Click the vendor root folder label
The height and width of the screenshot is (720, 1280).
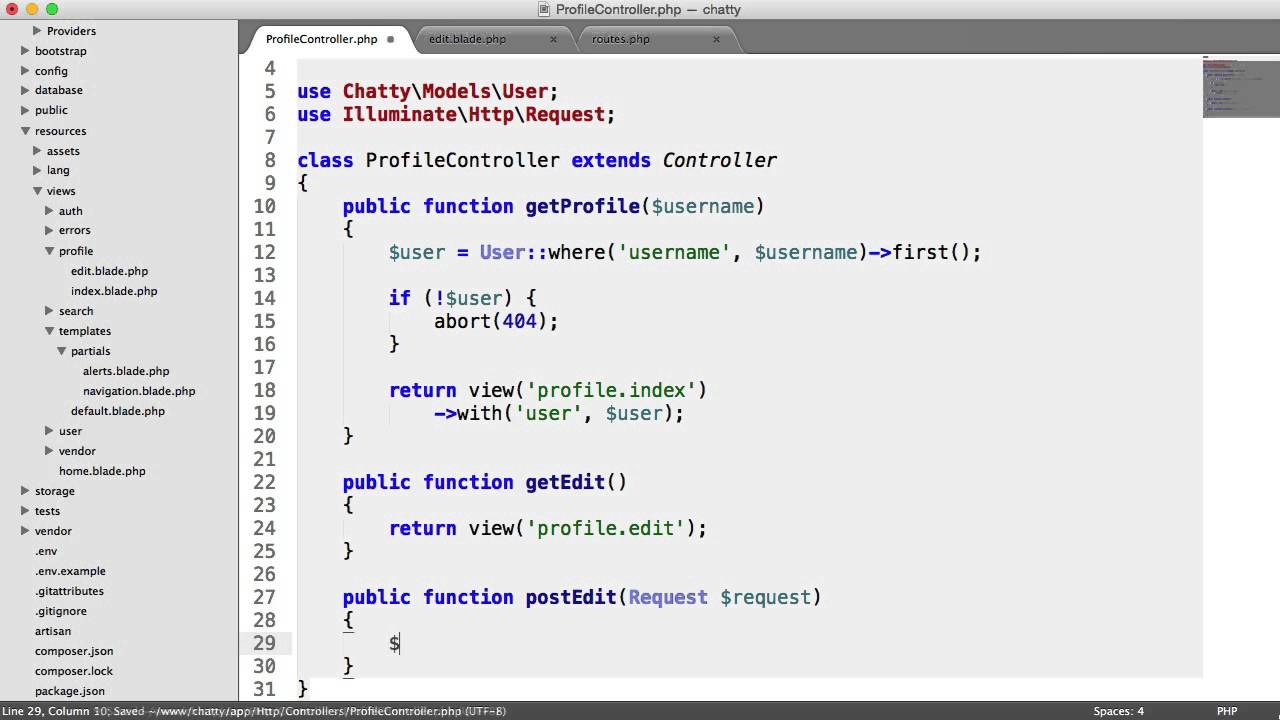click(53, 531)
